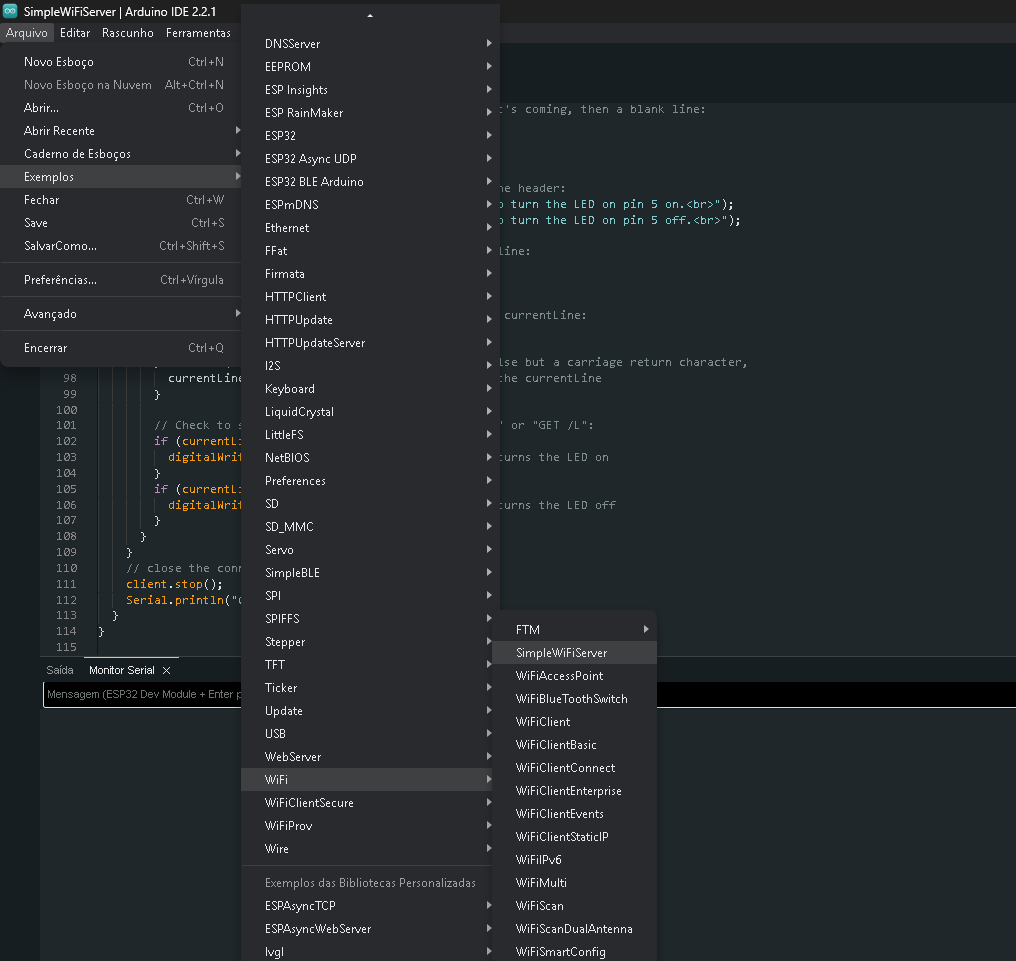The height and width of the screenshot is (961, 1016).
Task: Open the WiFiScan example
Action: pyautogui.click(x=540, y=906)
